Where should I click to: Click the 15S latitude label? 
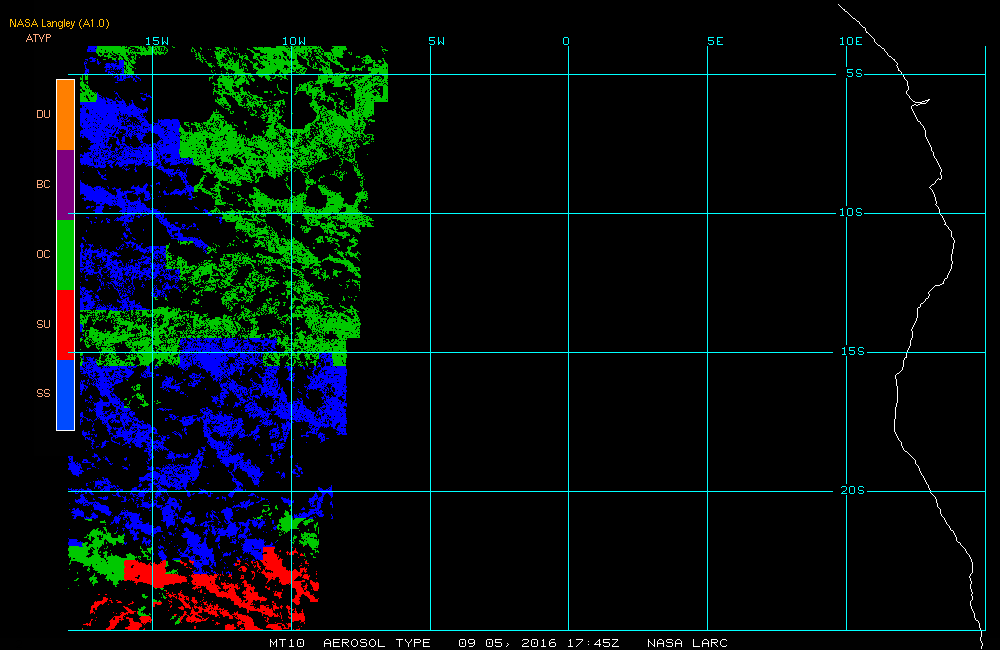click(853, 351)
